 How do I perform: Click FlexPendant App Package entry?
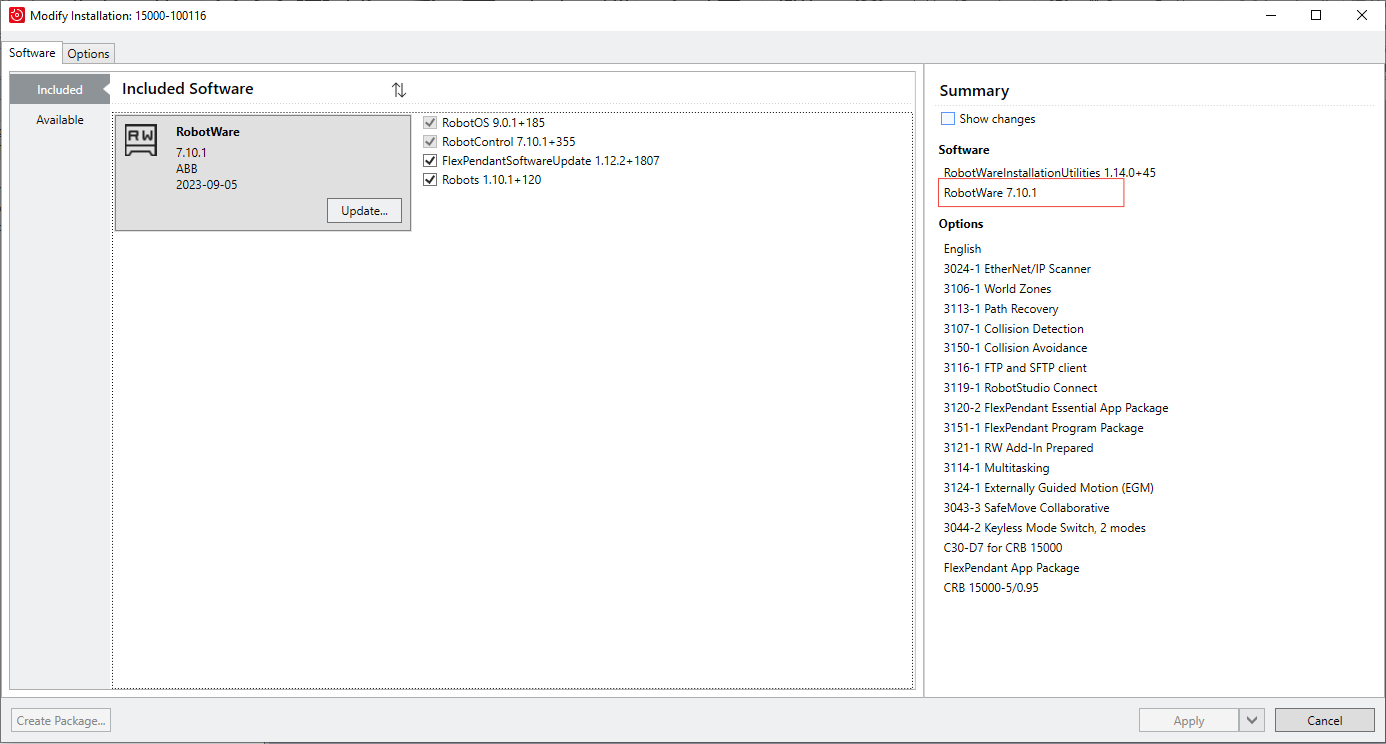(x=1011, y=568)
